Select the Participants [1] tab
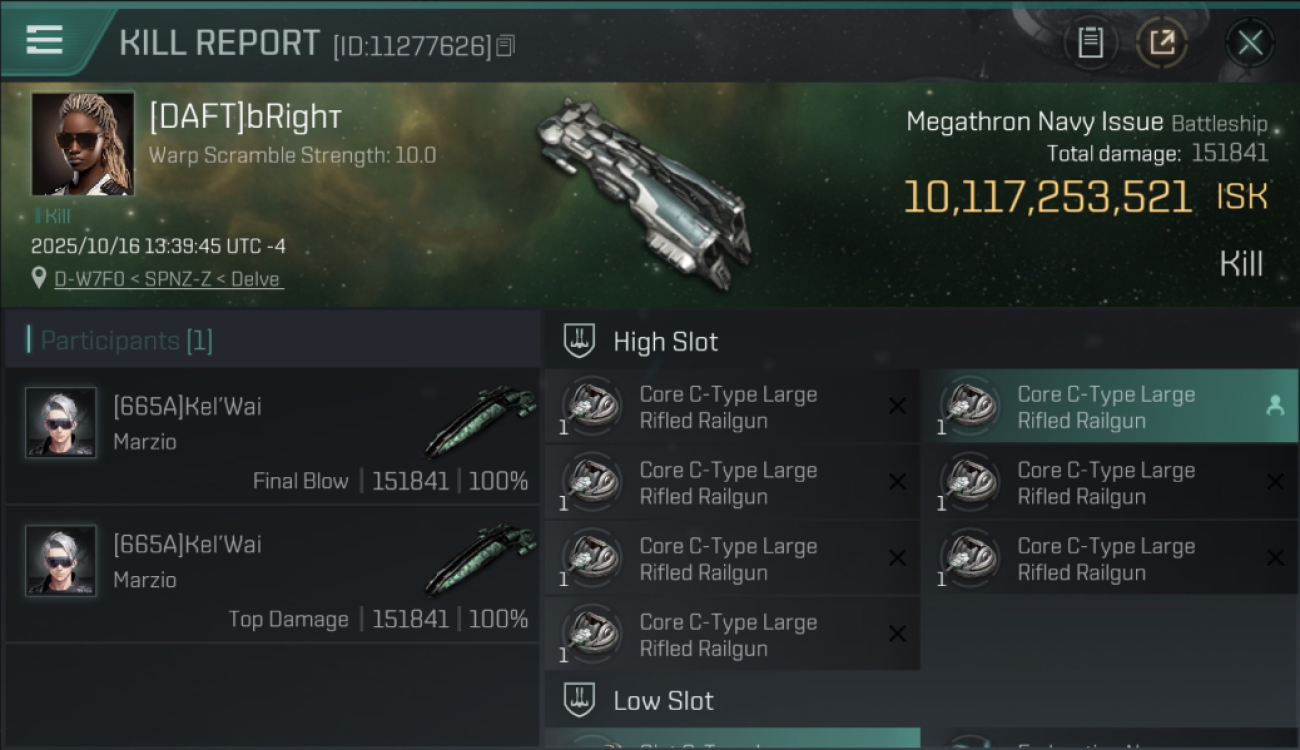 coord(126,341)
